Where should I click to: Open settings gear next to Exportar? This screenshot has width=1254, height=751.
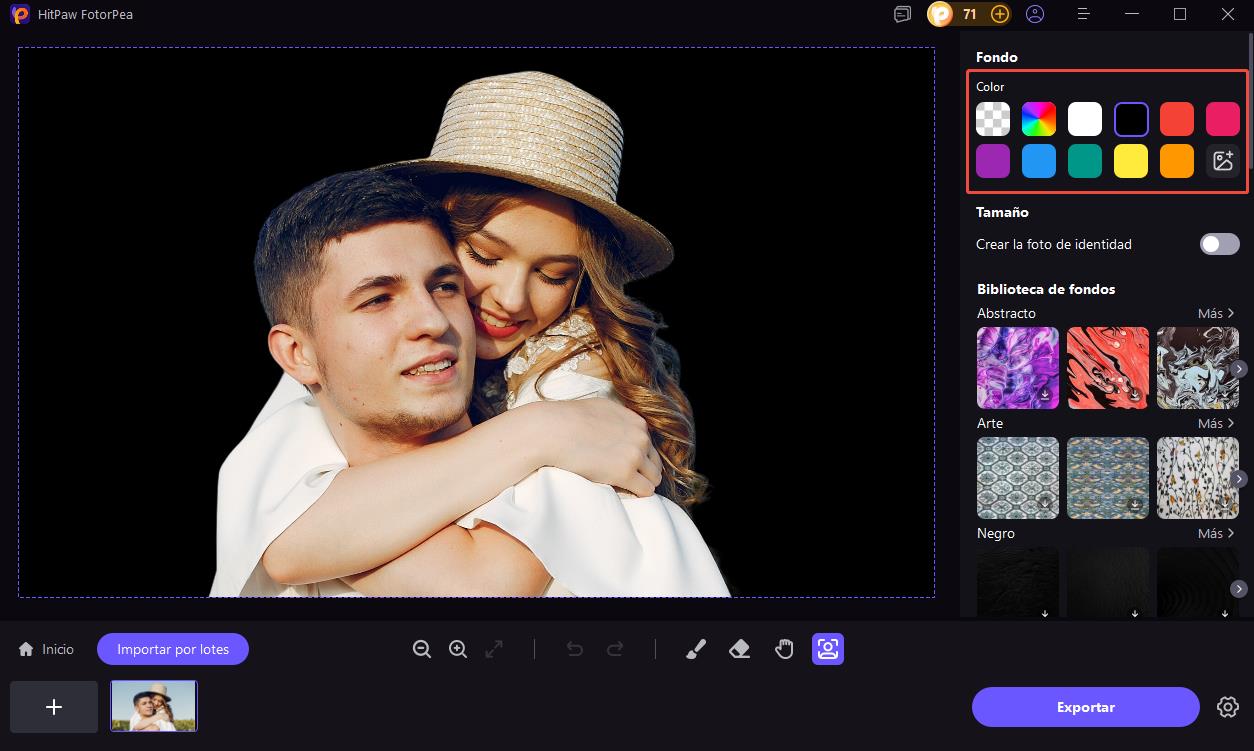pyautogui.click(x=1227, y=707)
